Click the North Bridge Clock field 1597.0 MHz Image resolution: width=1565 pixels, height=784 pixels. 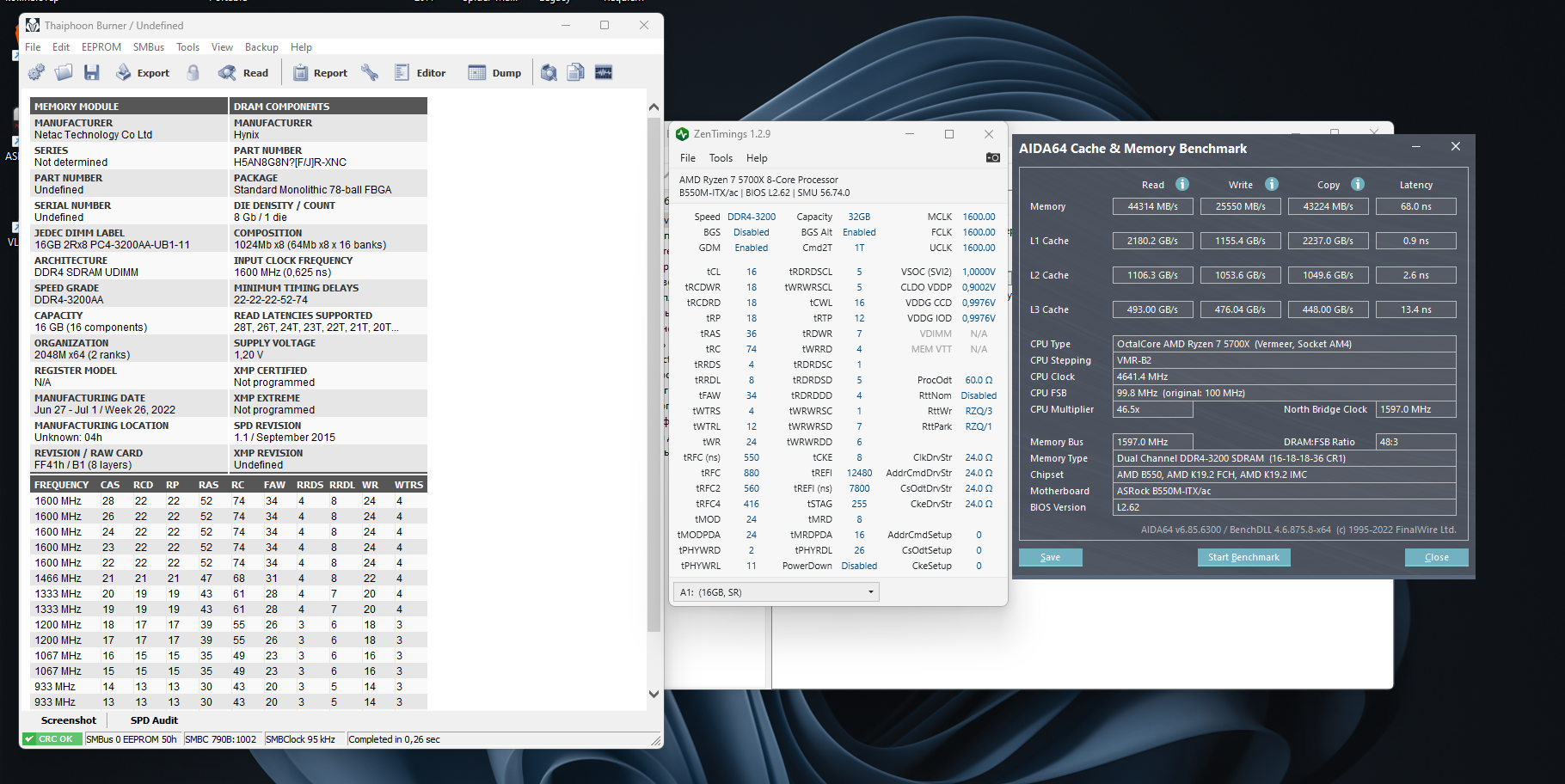click(1416, 409)
